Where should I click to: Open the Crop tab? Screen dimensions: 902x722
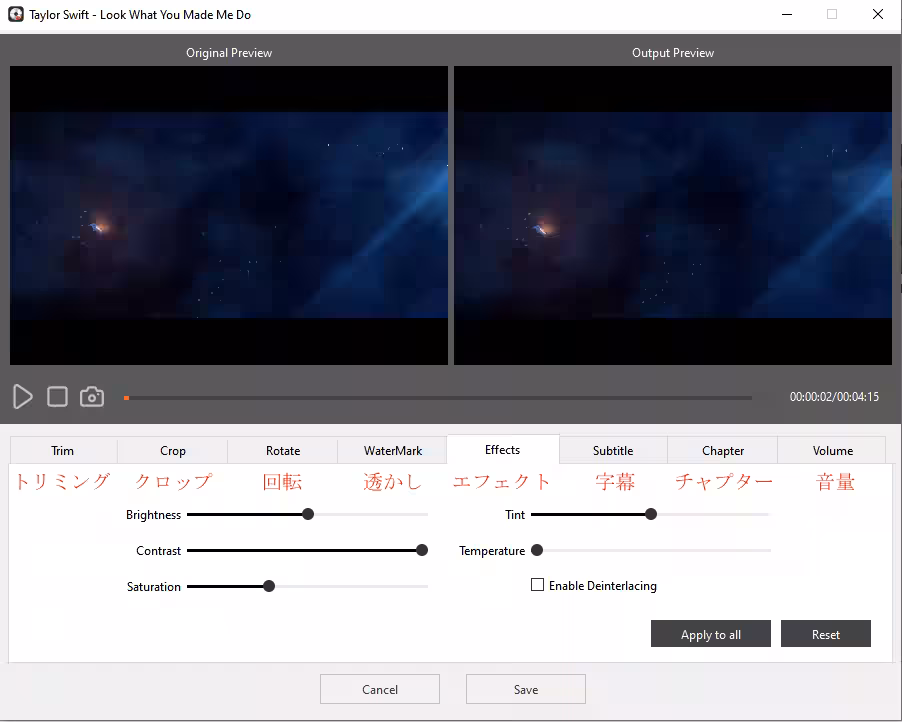[173, 451]
